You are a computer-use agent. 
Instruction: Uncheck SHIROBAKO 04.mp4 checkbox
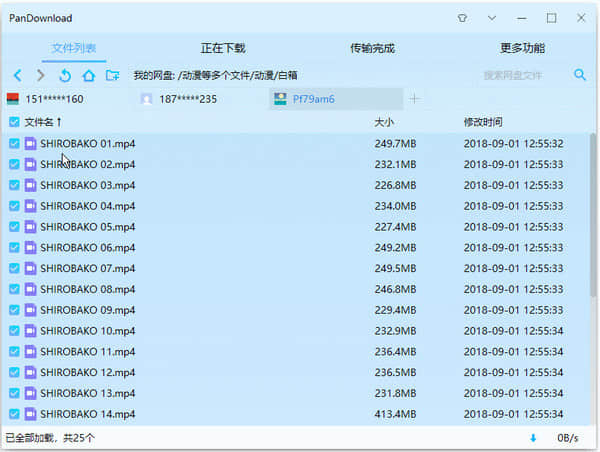click(x=14, y=206)
